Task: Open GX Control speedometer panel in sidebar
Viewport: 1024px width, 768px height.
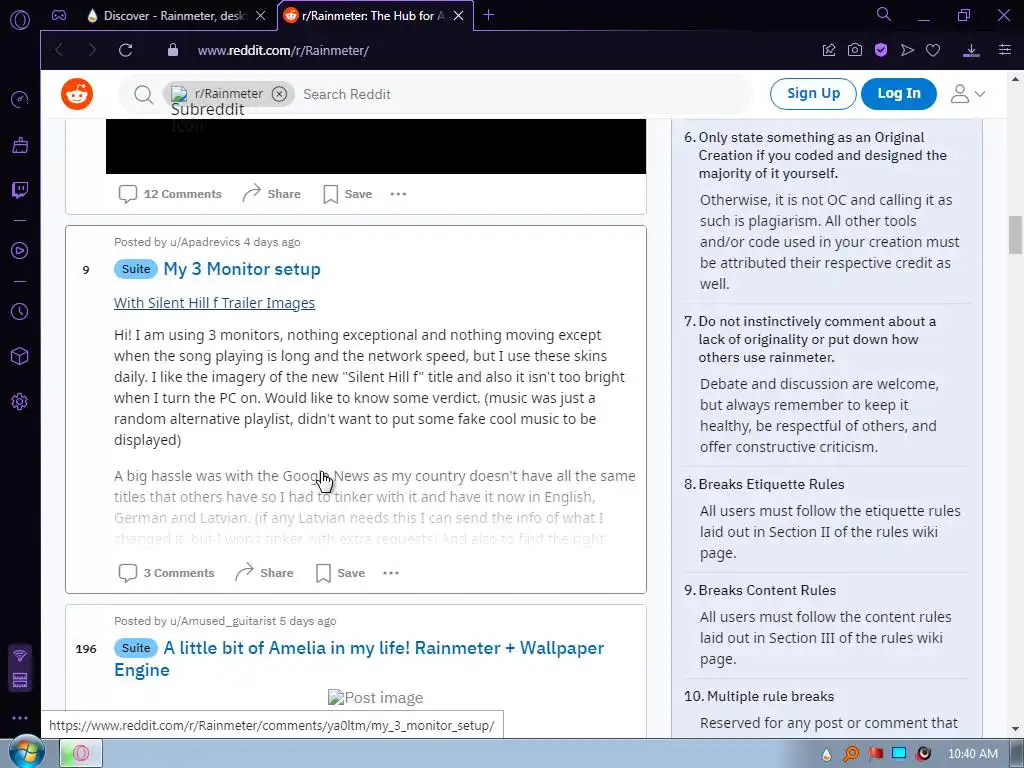Action: 20,99
